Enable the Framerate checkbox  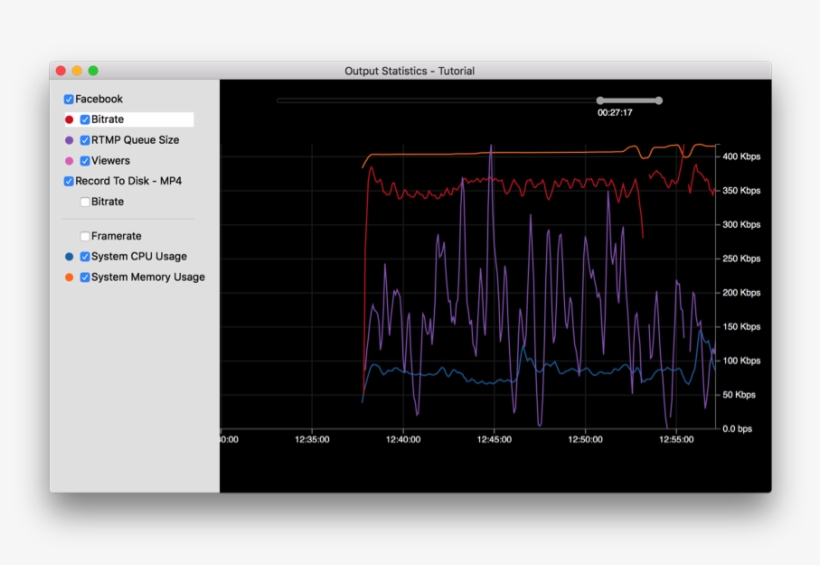coord(85,236)
